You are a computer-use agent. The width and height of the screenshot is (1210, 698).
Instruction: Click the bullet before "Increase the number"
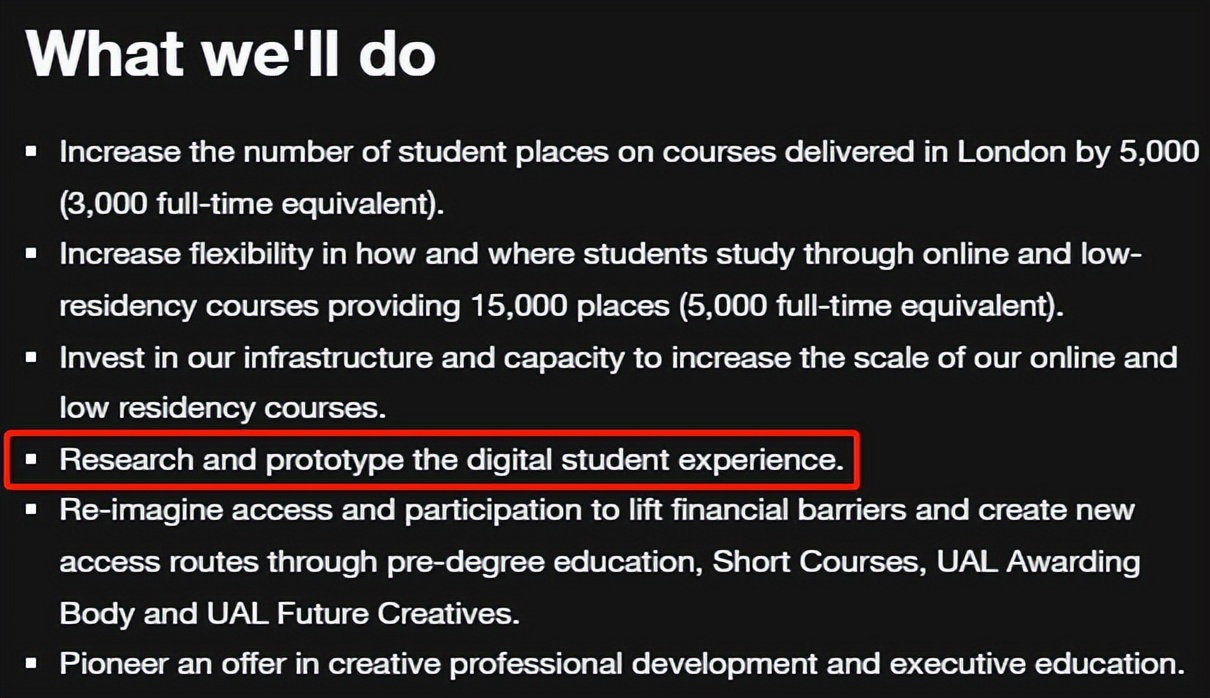(32, 152)
